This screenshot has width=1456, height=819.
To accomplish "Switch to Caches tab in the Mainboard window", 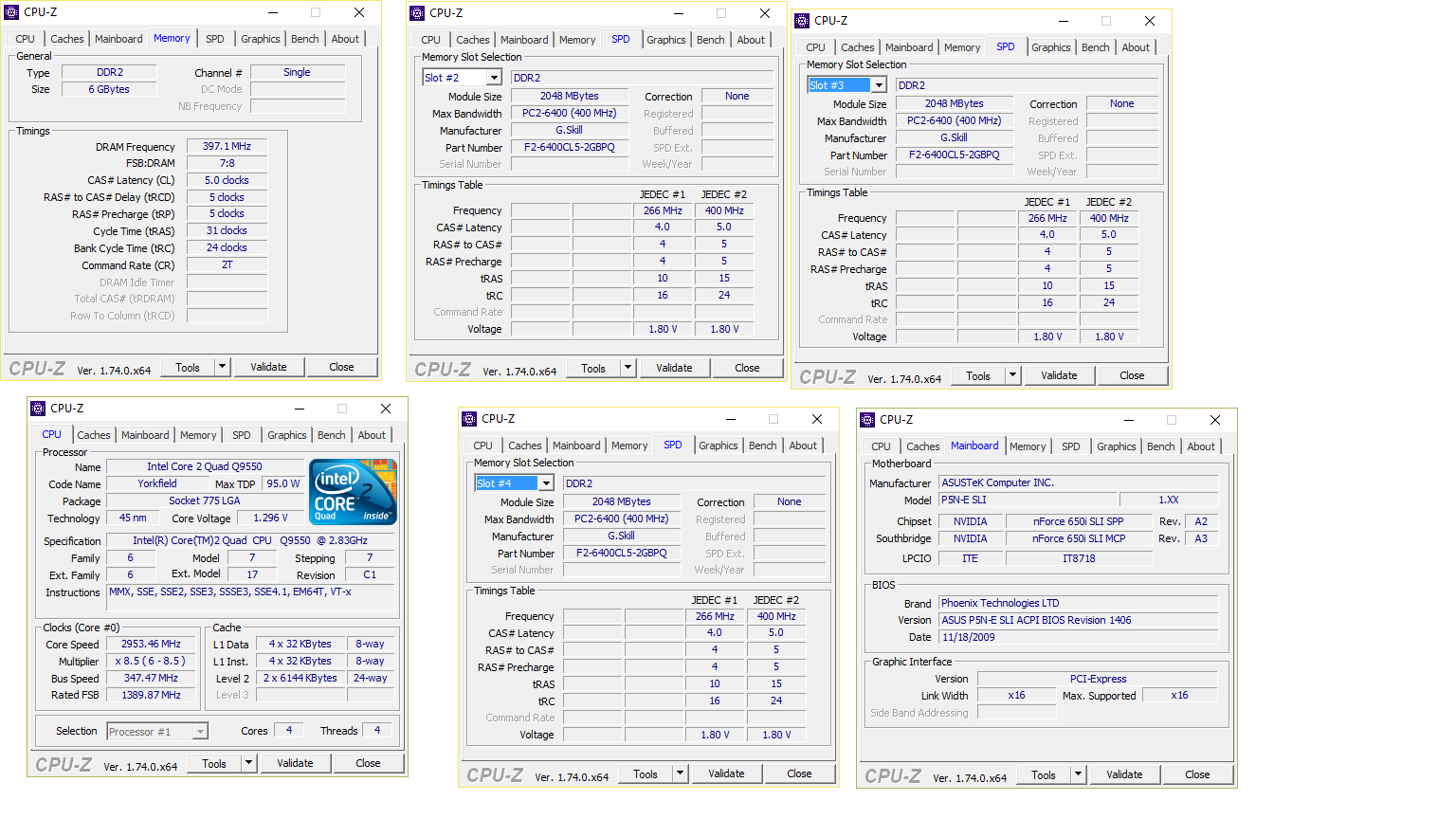I will (x=922, y=446).
